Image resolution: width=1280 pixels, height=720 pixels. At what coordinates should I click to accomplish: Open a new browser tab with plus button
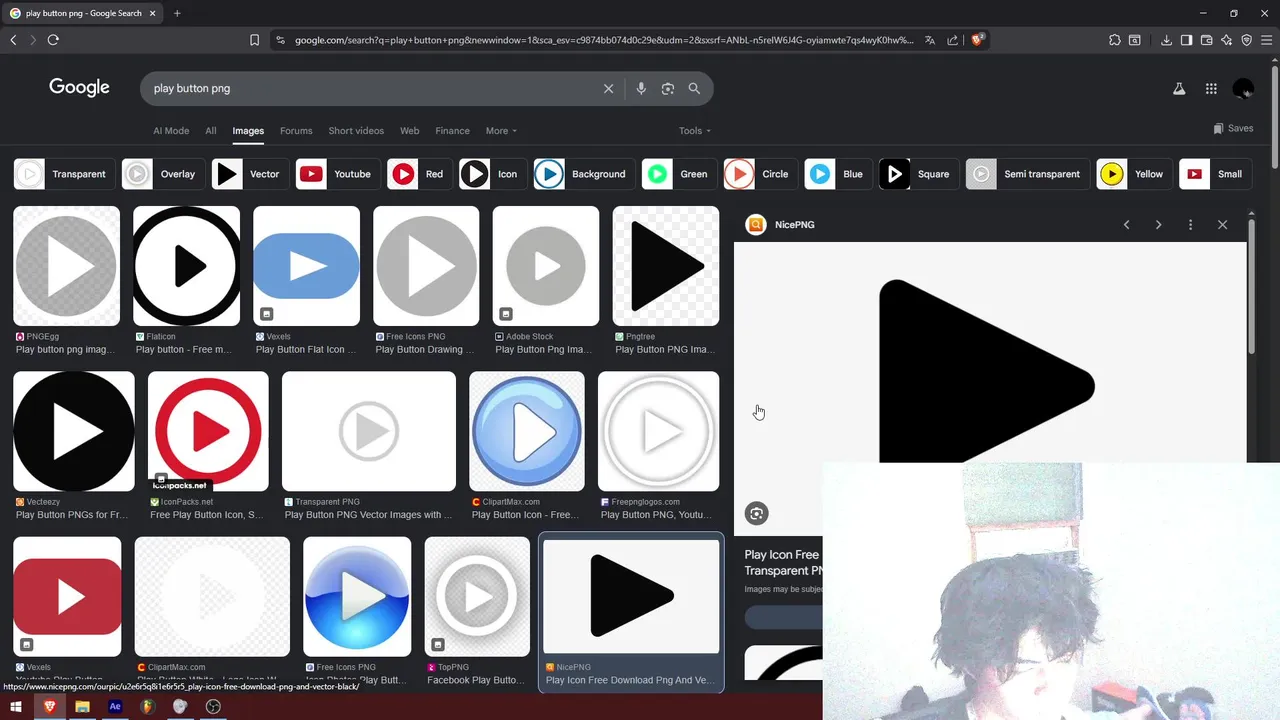click(x=177, y=13)
